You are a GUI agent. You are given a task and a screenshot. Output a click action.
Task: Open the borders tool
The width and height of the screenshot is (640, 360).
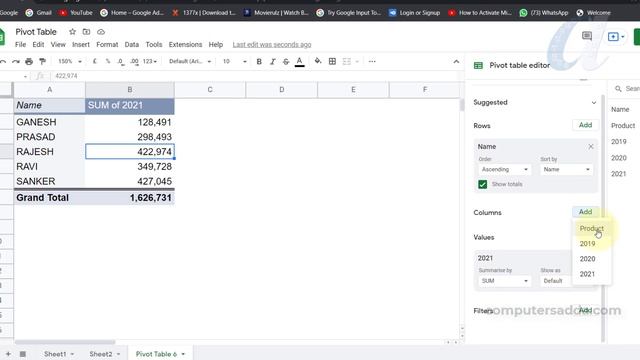pos(332,61)
